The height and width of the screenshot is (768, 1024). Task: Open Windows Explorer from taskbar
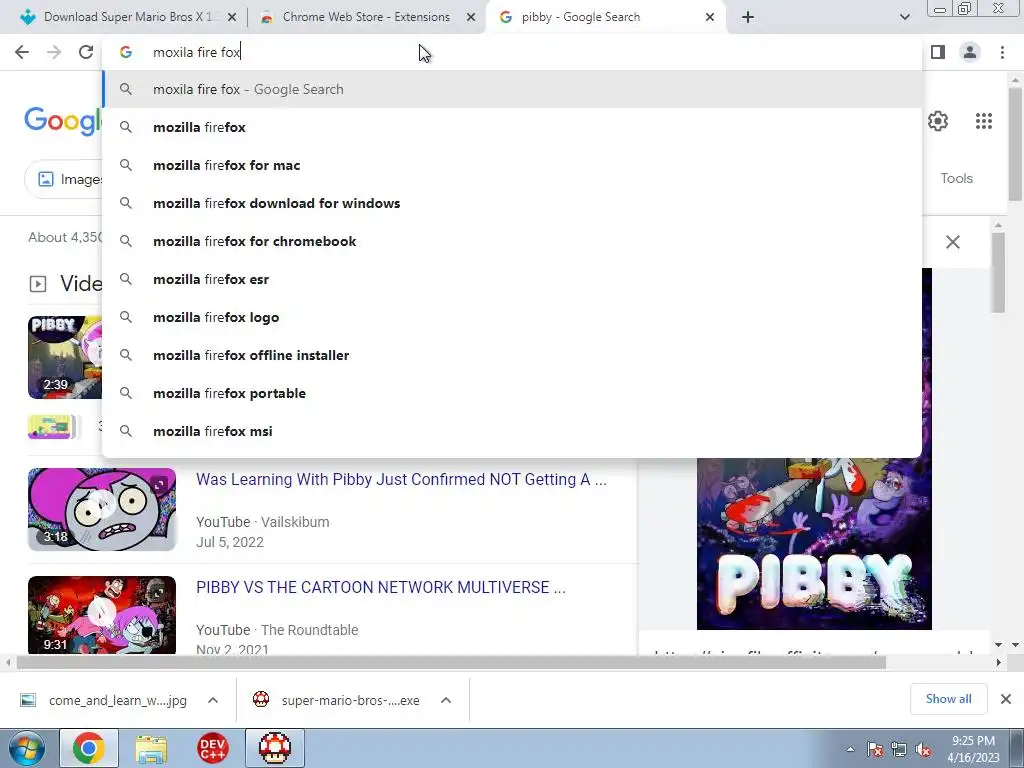pos(151,748)
